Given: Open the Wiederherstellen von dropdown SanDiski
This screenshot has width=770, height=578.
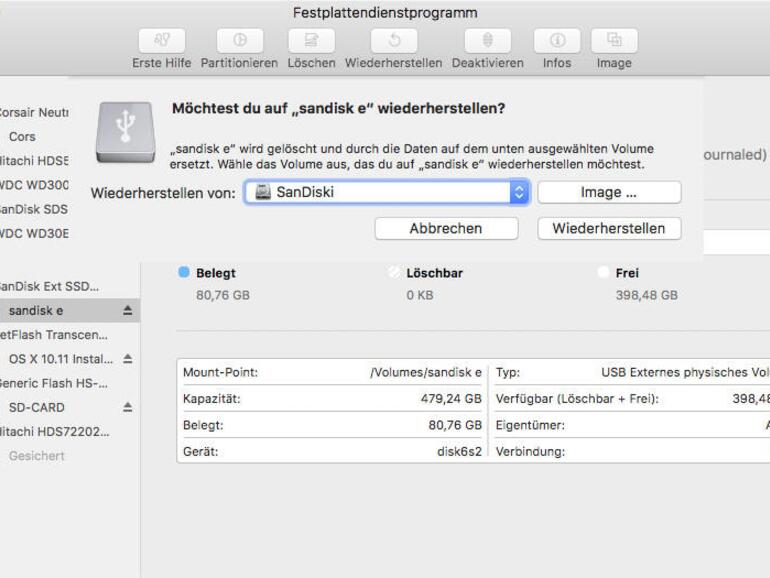Looking at the screenshot, I should click(387, 192).
